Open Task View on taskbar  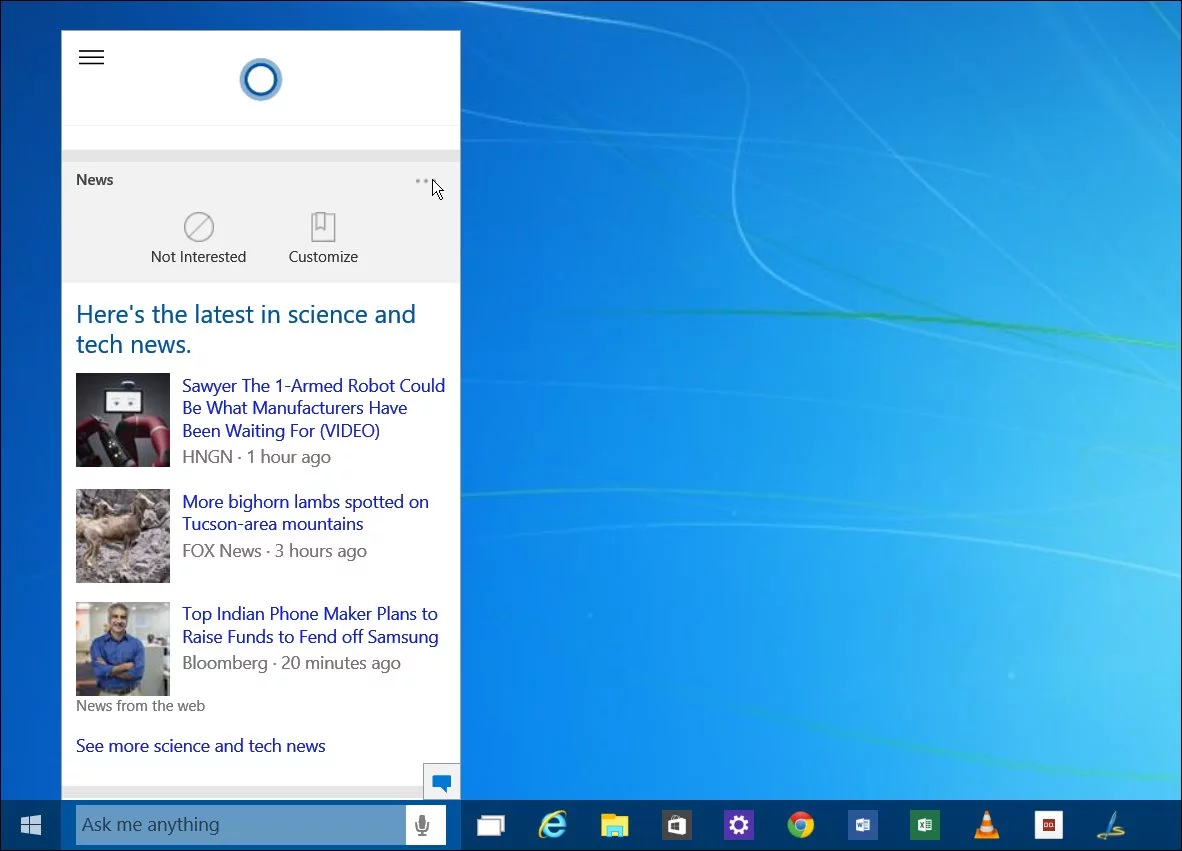coord(491,825)
